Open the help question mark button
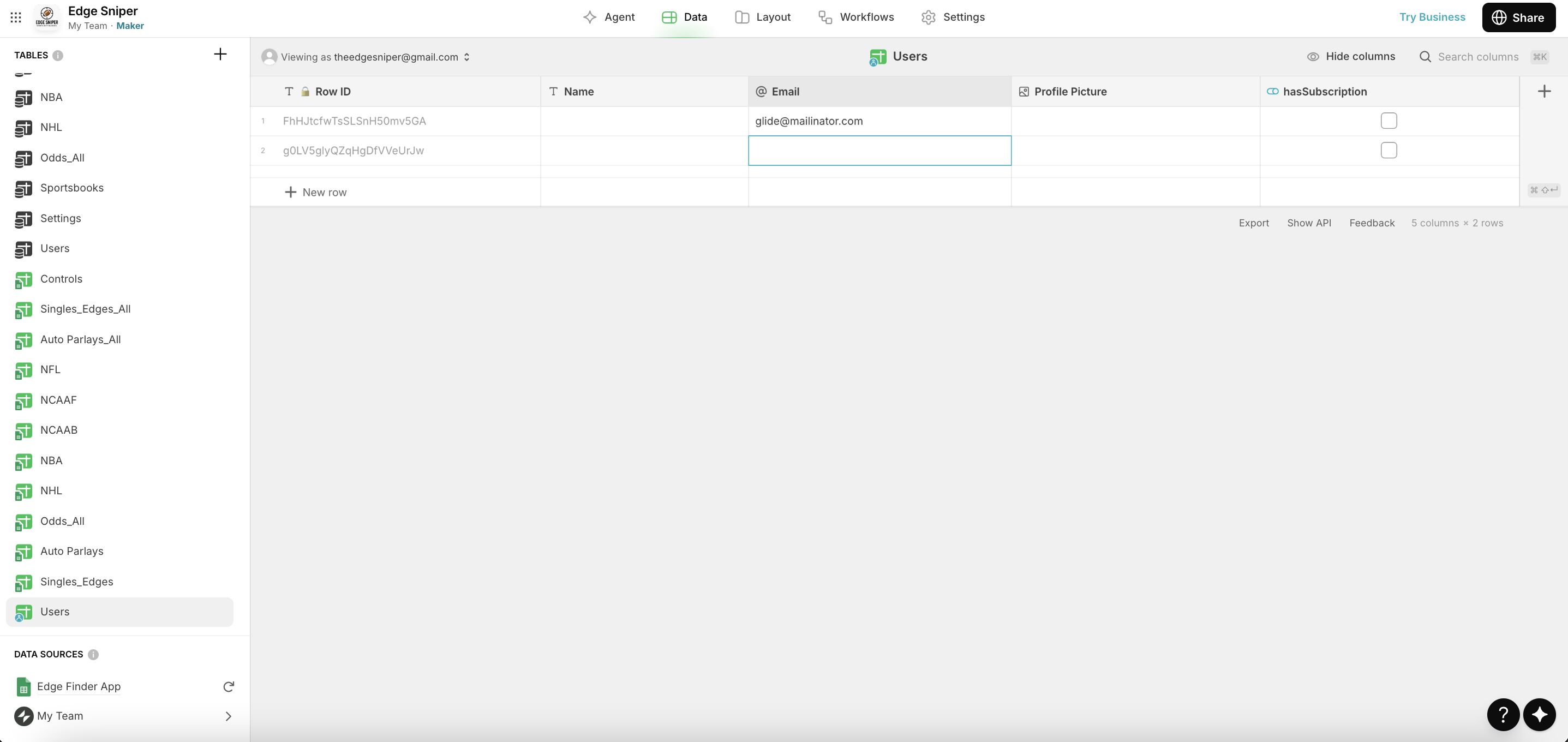The height and width of the screenshot is (742, 1568). pos(1503,714)
